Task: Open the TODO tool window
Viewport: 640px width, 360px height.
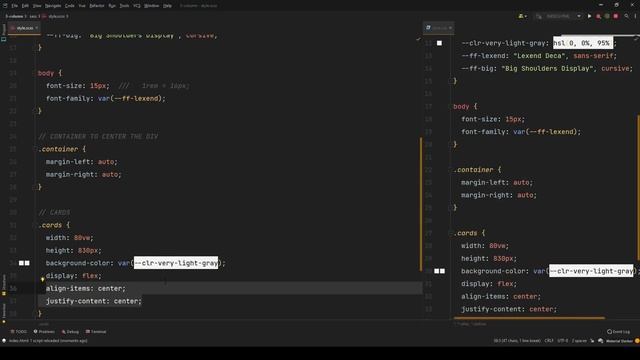Action: (x=19, y=331)
